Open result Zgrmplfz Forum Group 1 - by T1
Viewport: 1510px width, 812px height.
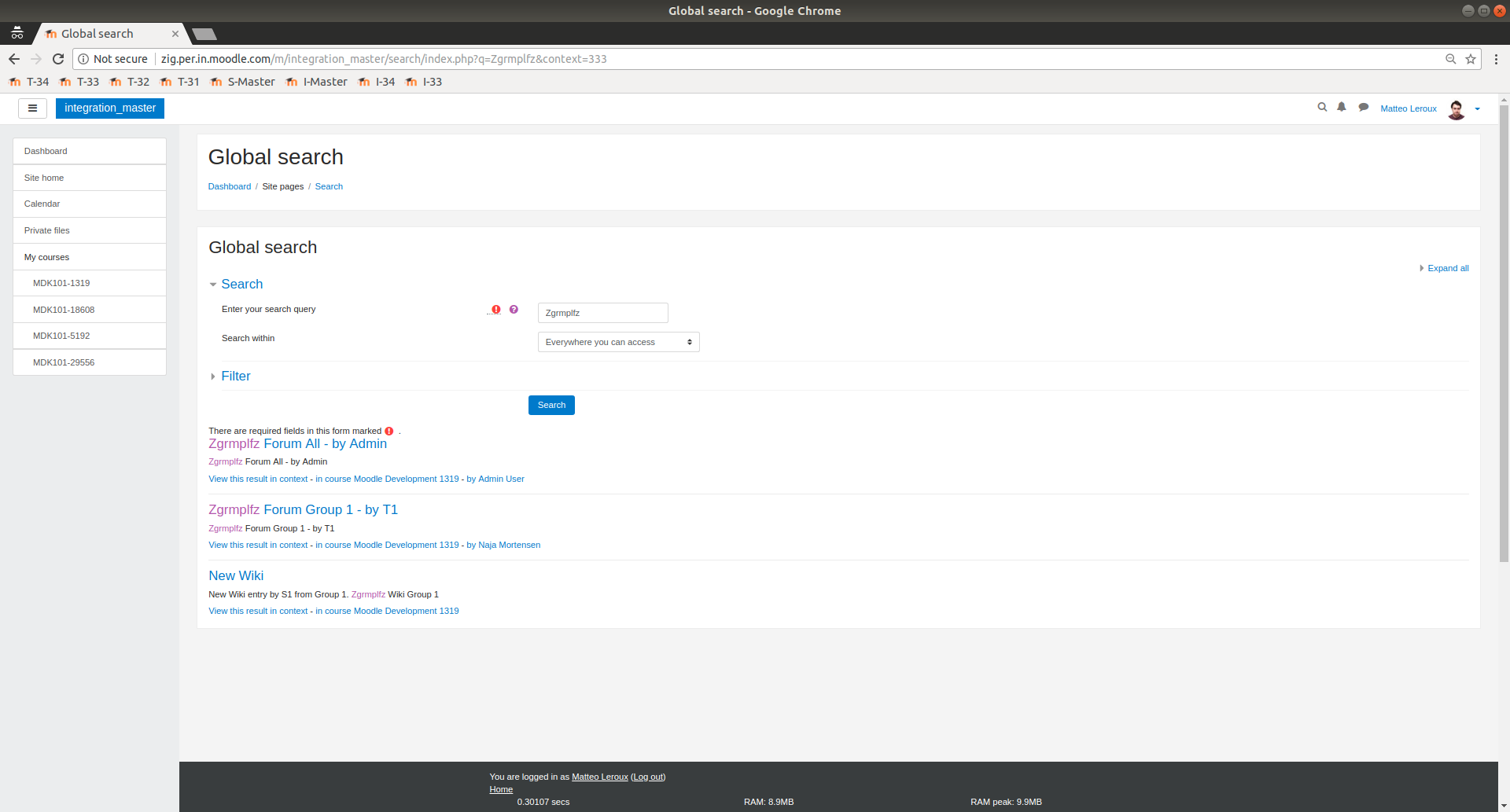(x=303, y=510)
